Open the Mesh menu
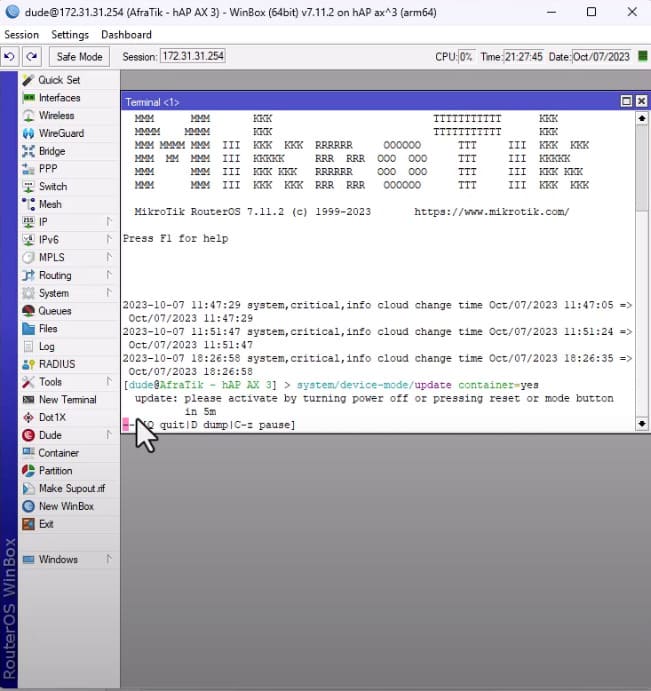The width and height of the screenshot is (651, 691). tap(50, 204)
